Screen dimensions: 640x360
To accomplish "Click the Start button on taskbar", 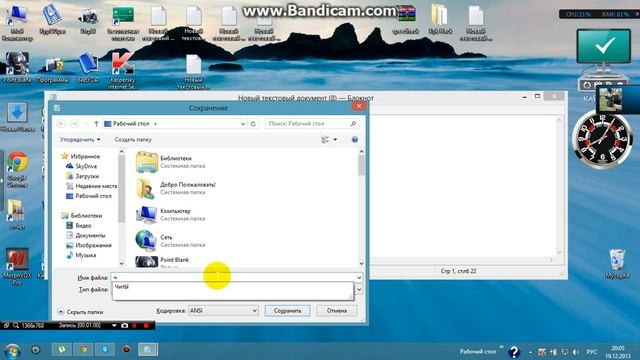I will pyautogui.click(x=13, y=350).
